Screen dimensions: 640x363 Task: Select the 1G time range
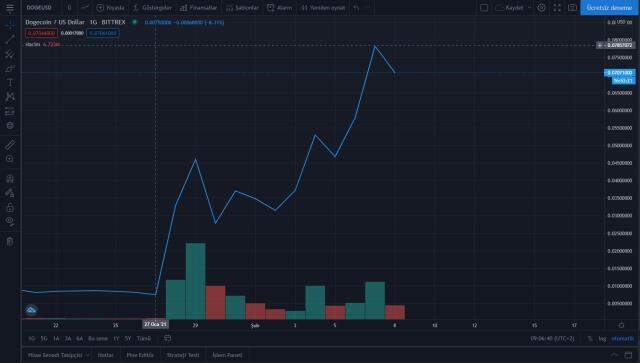(x=32, y=339)
